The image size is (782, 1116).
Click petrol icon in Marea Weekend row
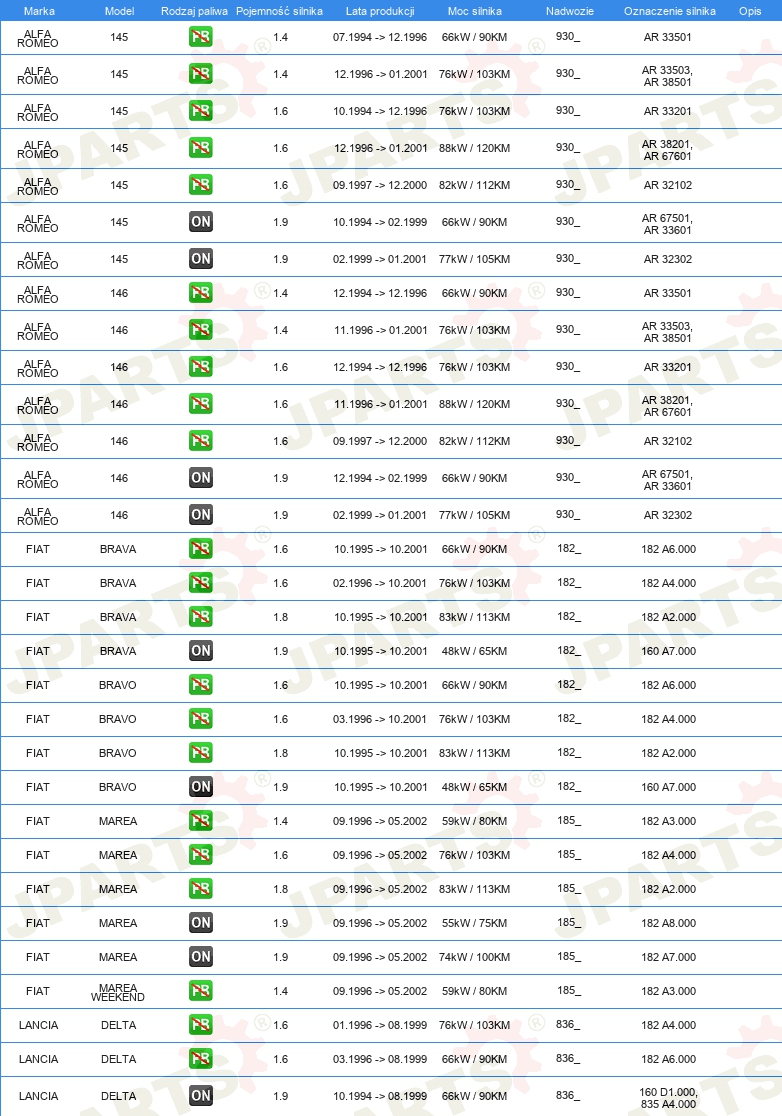201,991
